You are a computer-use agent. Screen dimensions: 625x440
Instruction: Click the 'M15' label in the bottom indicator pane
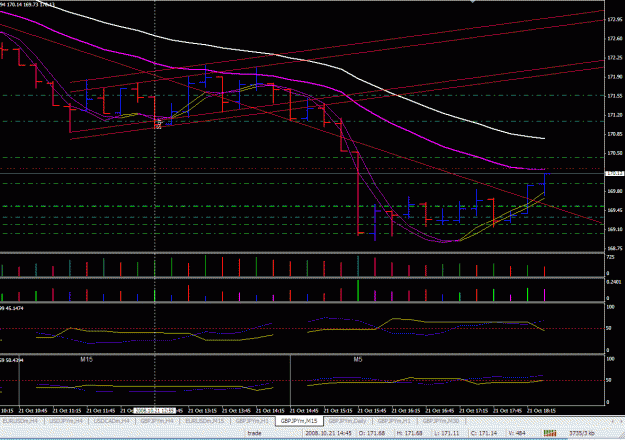(86, 359)
